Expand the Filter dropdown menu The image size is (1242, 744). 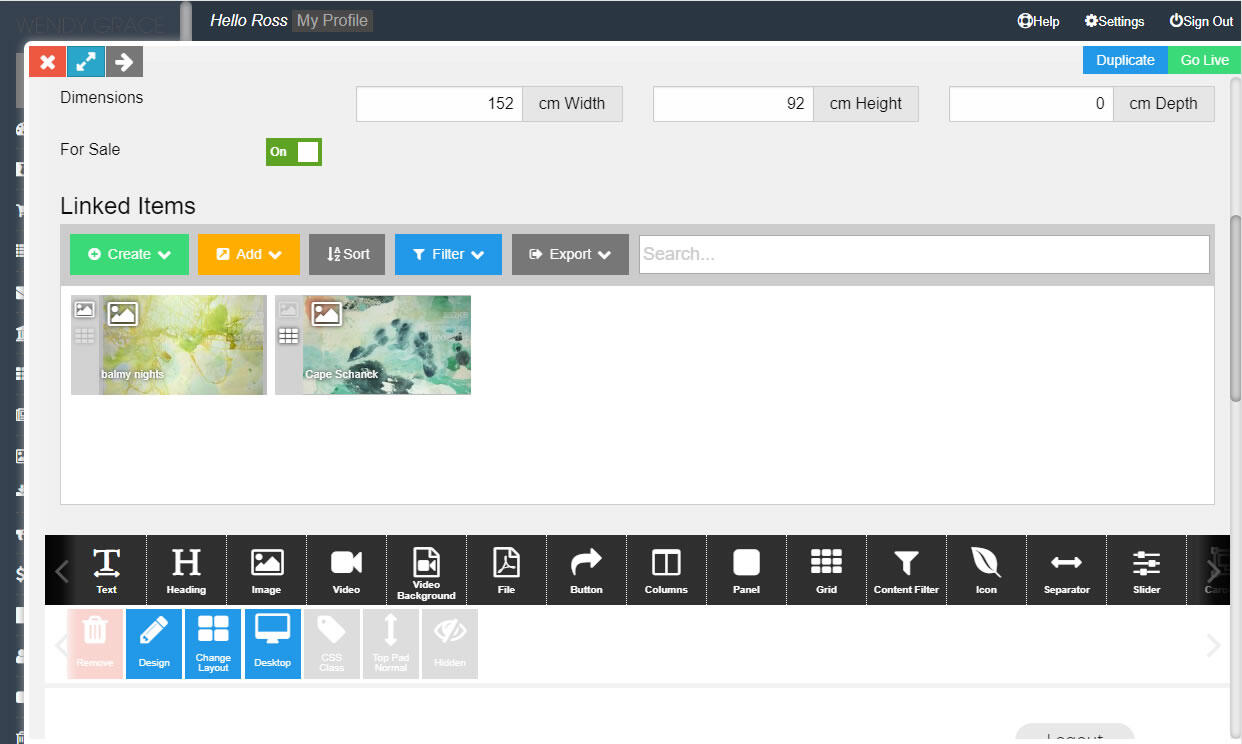tap(448, 254)
